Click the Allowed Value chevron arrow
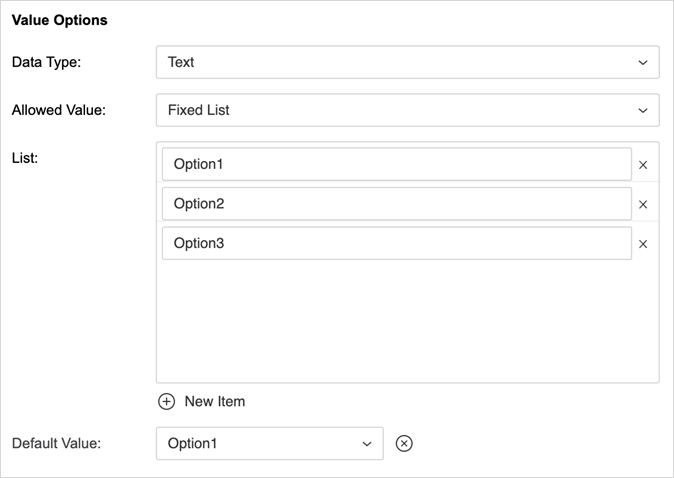674x478 pixels. [643, 110]
